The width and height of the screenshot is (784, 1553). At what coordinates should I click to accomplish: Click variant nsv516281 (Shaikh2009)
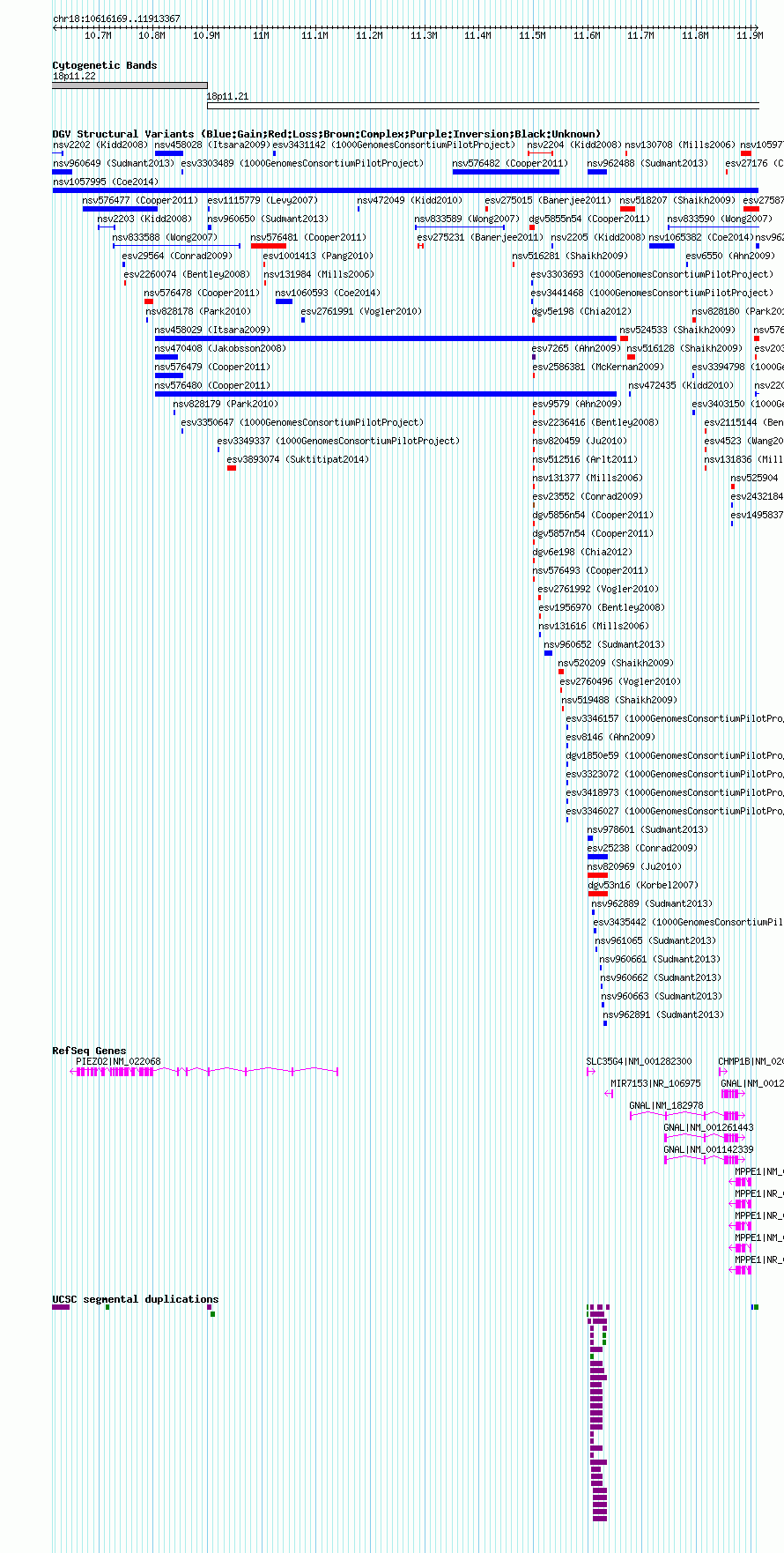coord(570,256)
